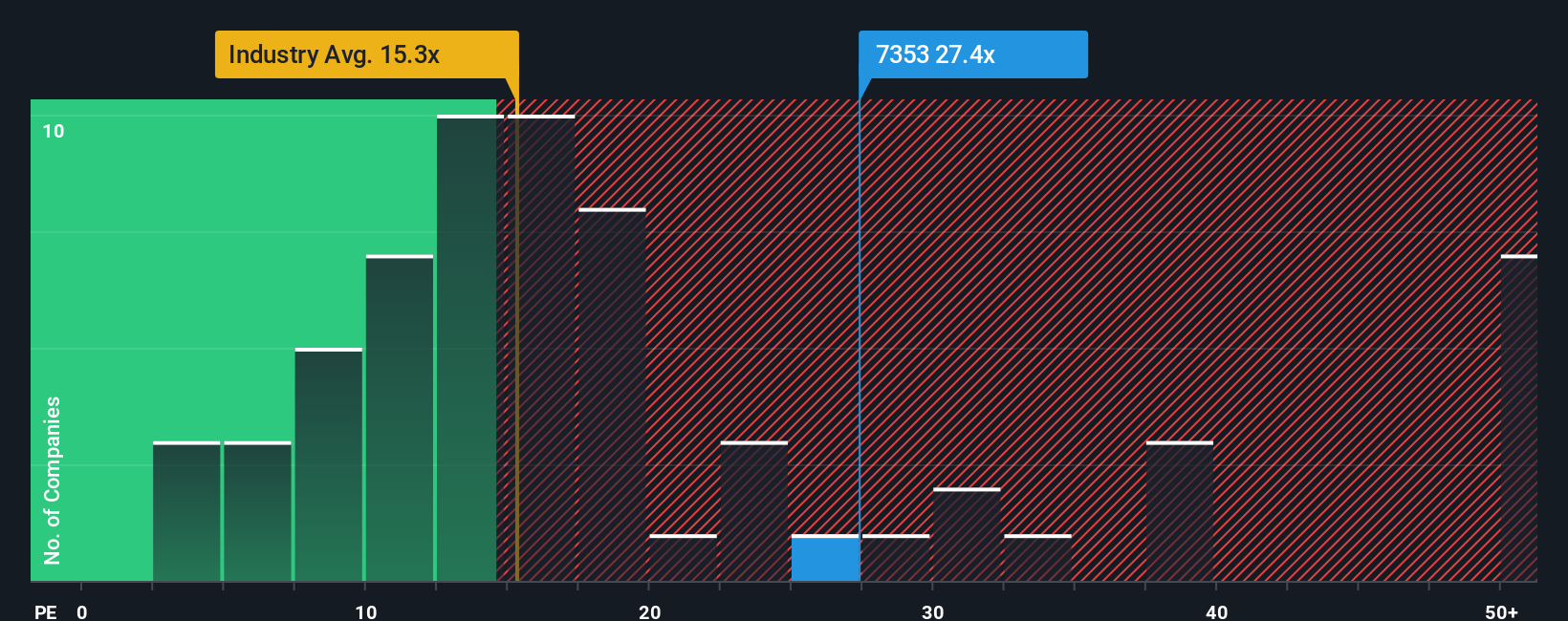Screen dimensions: 1568x621
Task: Click the hatched bar at PE 15-17.5
Action: [541, 348]
